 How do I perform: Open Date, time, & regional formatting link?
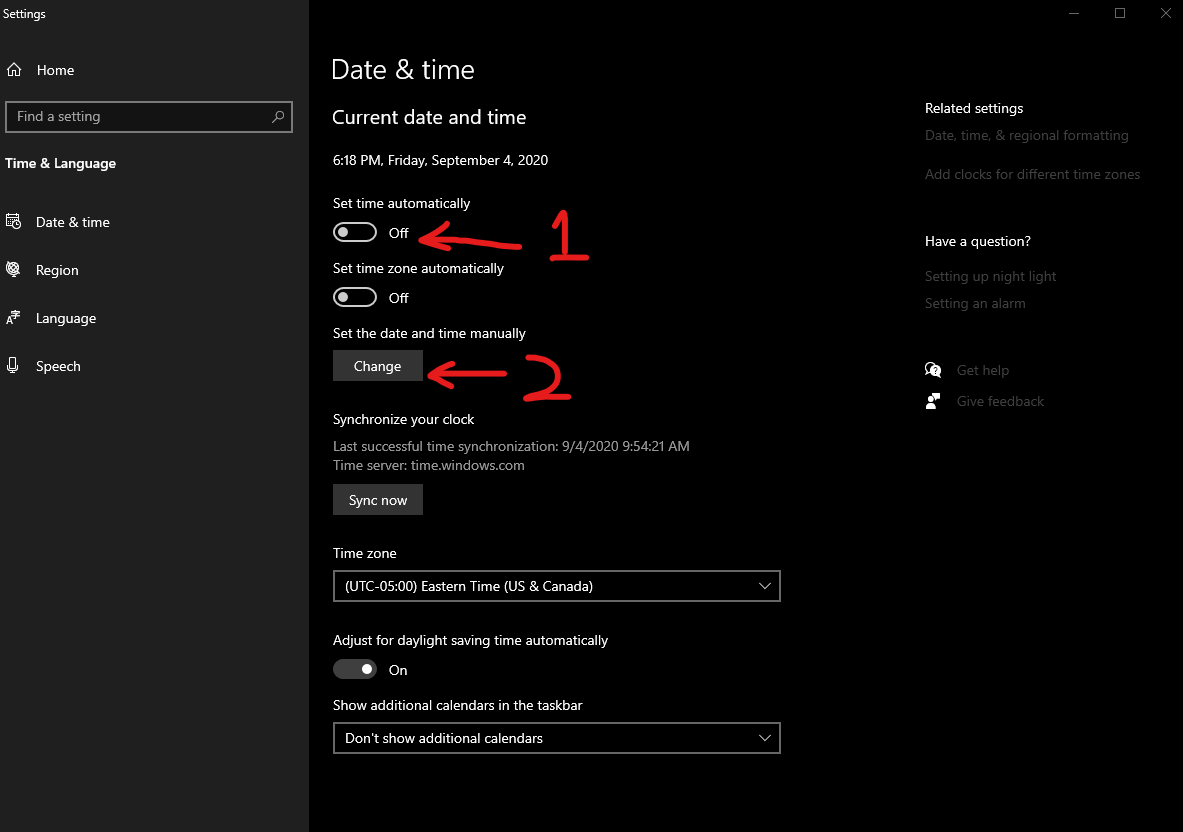(x=1026, y=135)
